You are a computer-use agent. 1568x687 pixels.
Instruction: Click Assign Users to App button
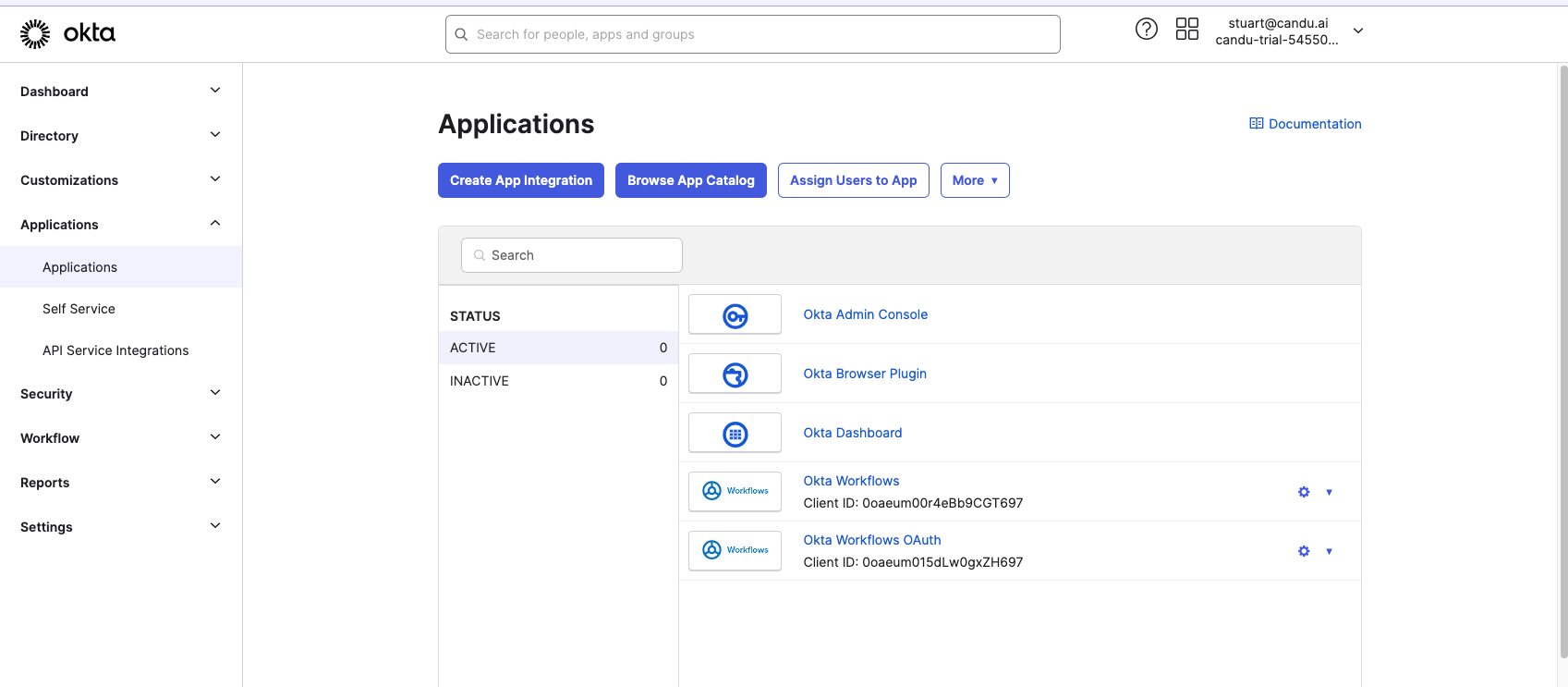tap(854, 180)
